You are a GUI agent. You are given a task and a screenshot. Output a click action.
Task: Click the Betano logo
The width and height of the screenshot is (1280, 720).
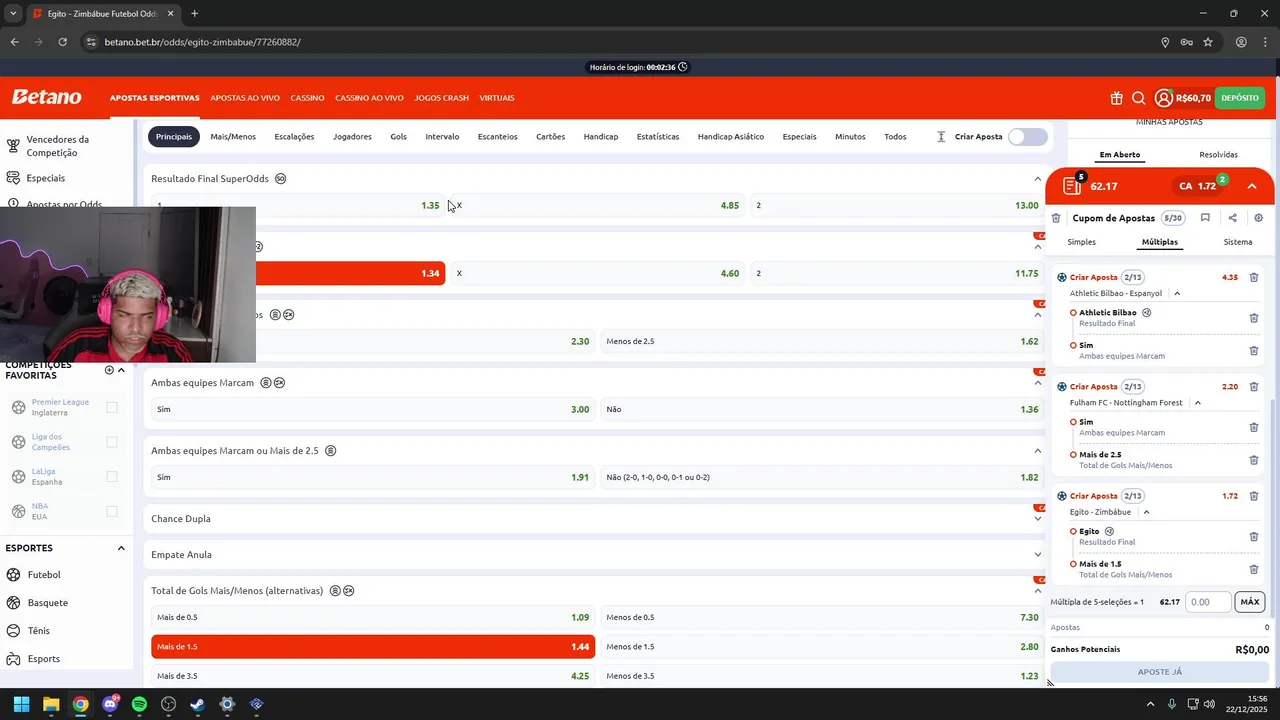pyautogui.click(x=46, y=97)
